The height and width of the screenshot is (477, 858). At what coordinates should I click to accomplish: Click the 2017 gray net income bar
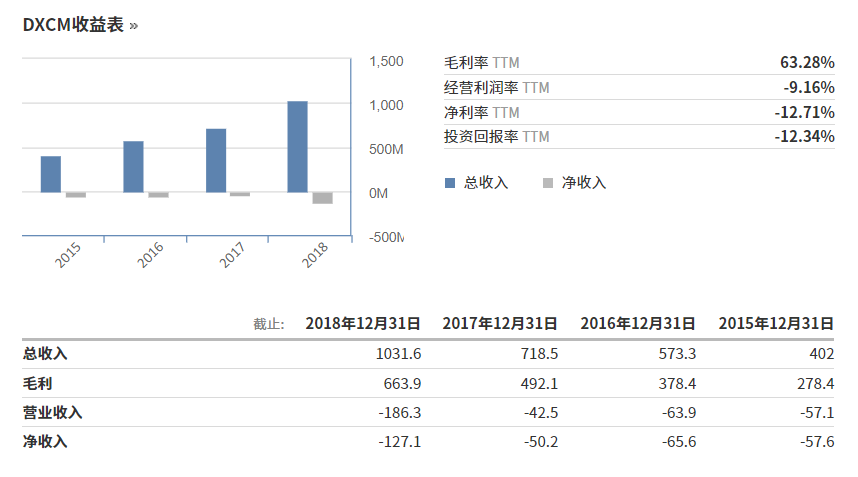pyautogui.click(x=240, y=194)
